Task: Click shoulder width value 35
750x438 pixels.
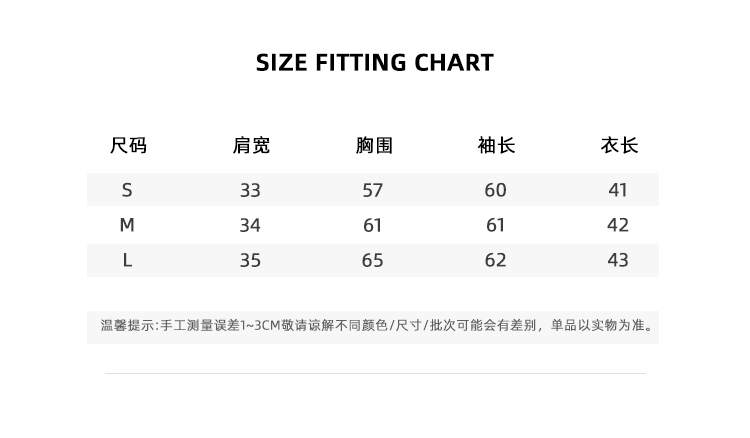Action: (x=250, y=260)
